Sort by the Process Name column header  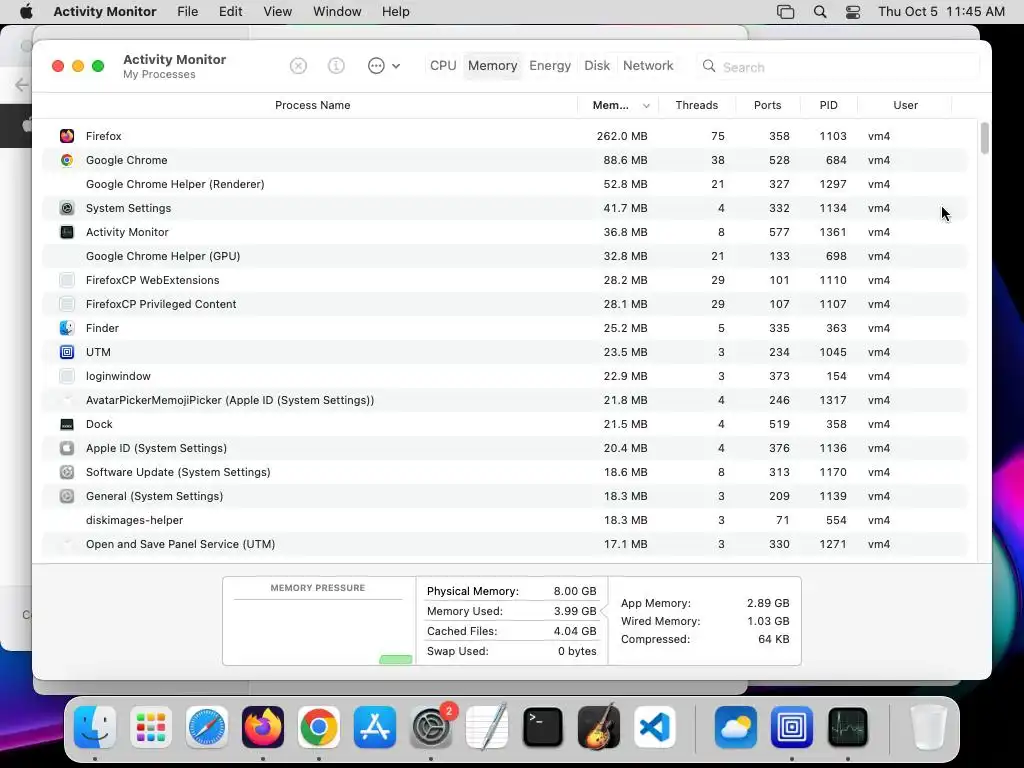click(312, 105)
